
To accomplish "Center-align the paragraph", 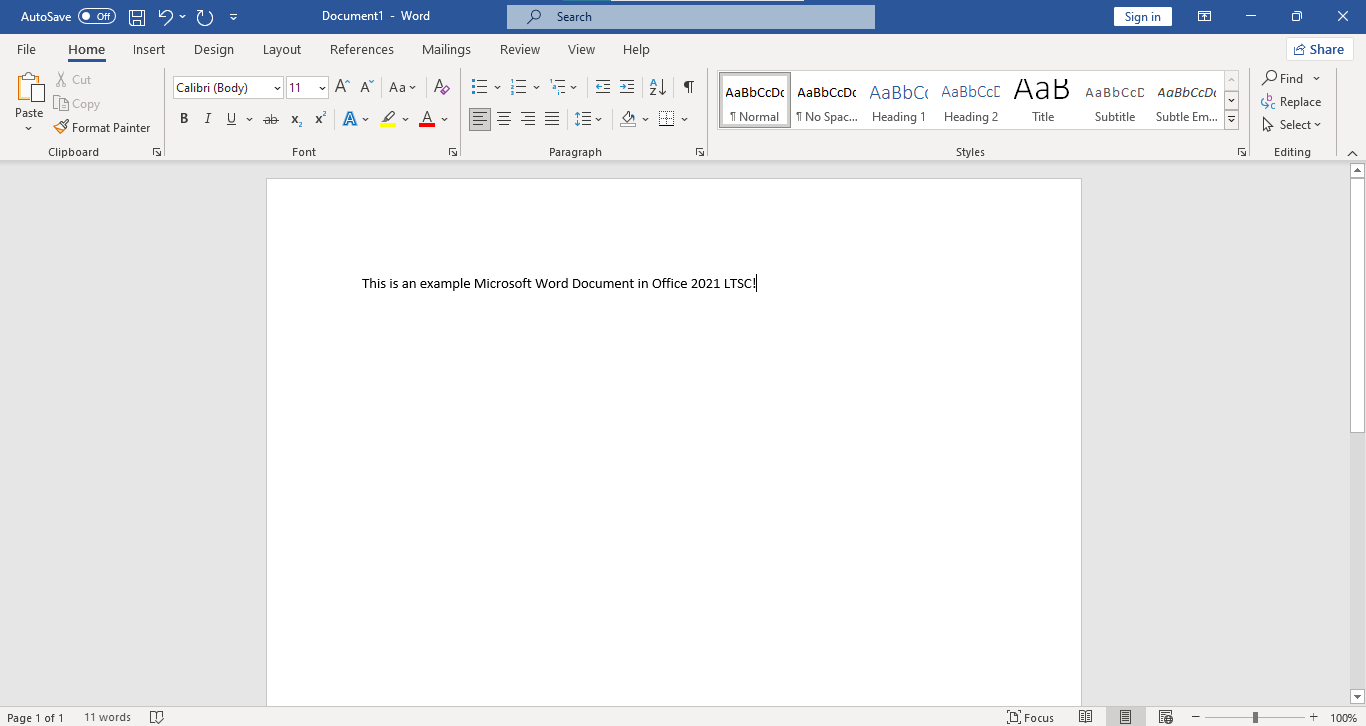I will point(504,119).
